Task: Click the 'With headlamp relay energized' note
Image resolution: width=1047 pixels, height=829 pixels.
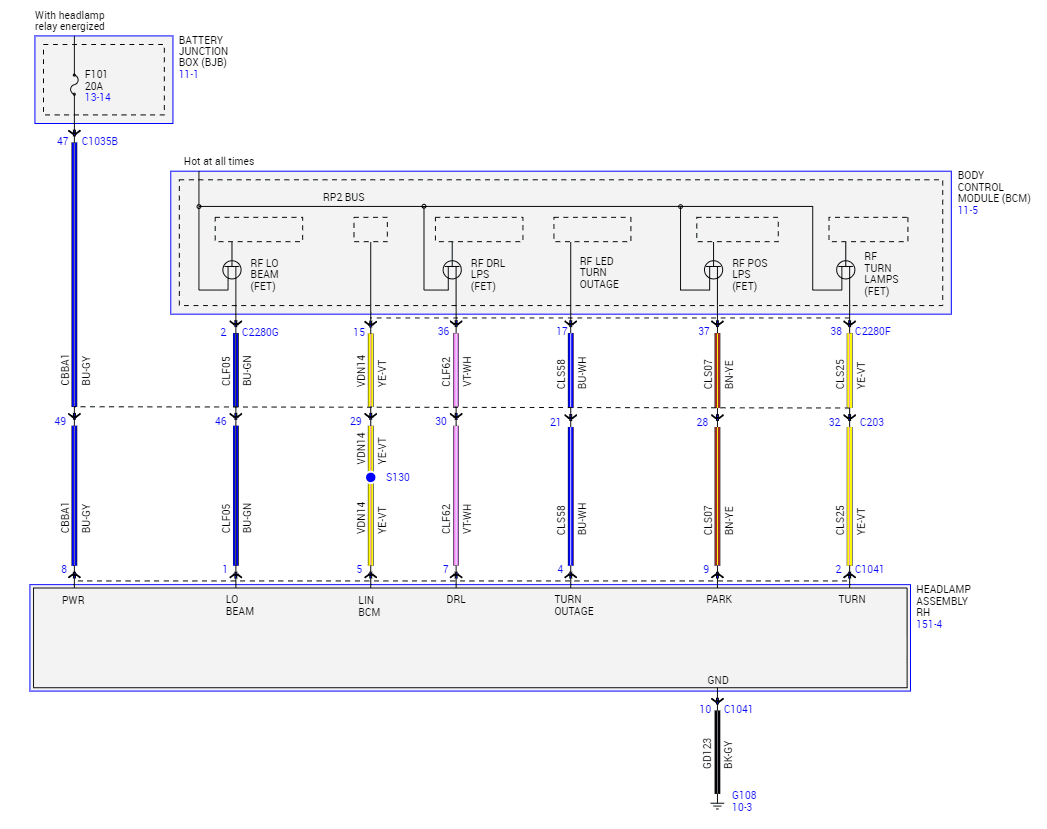Action: [69, 21]
